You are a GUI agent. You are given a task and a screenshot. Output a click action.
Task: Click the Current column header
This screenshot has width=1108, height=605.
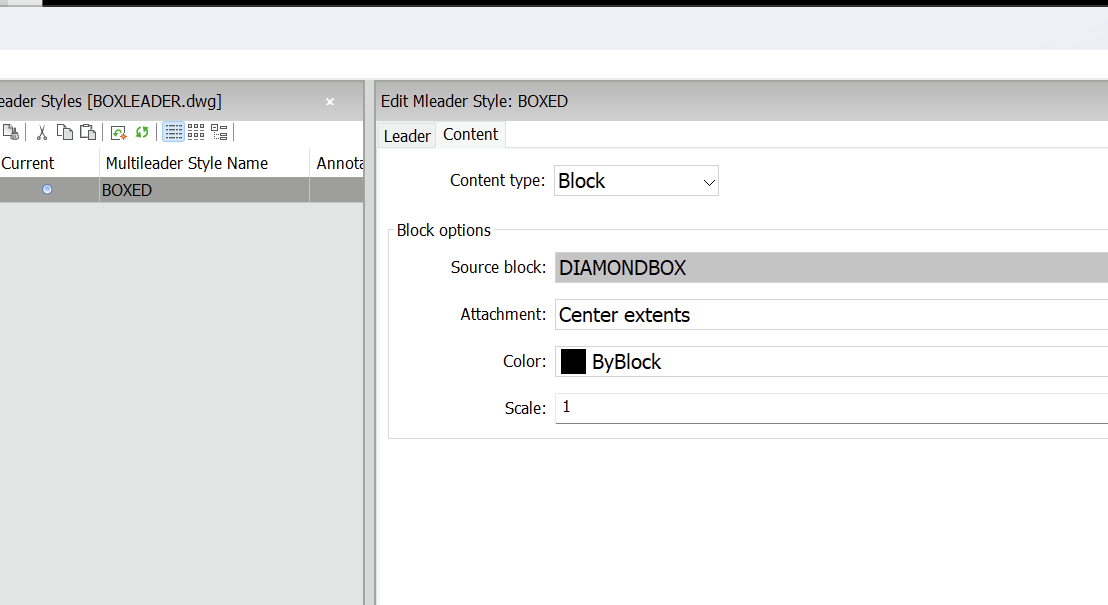28,163
